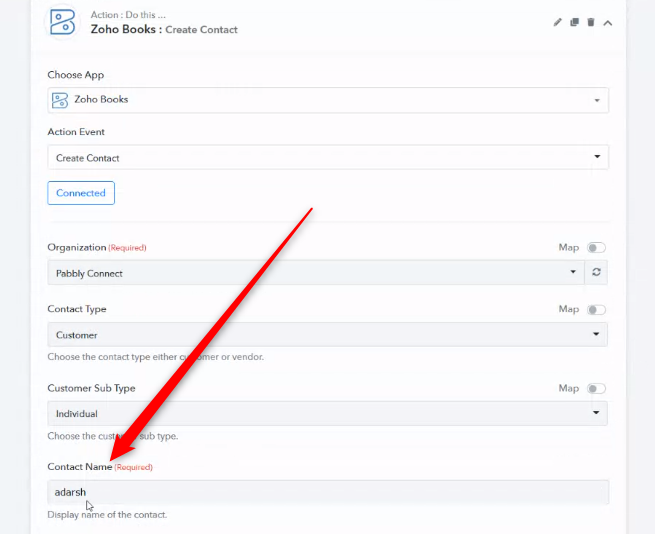Click the Organization (Required) label
Screen dimensions: 655x534
(x=97, y=247)
